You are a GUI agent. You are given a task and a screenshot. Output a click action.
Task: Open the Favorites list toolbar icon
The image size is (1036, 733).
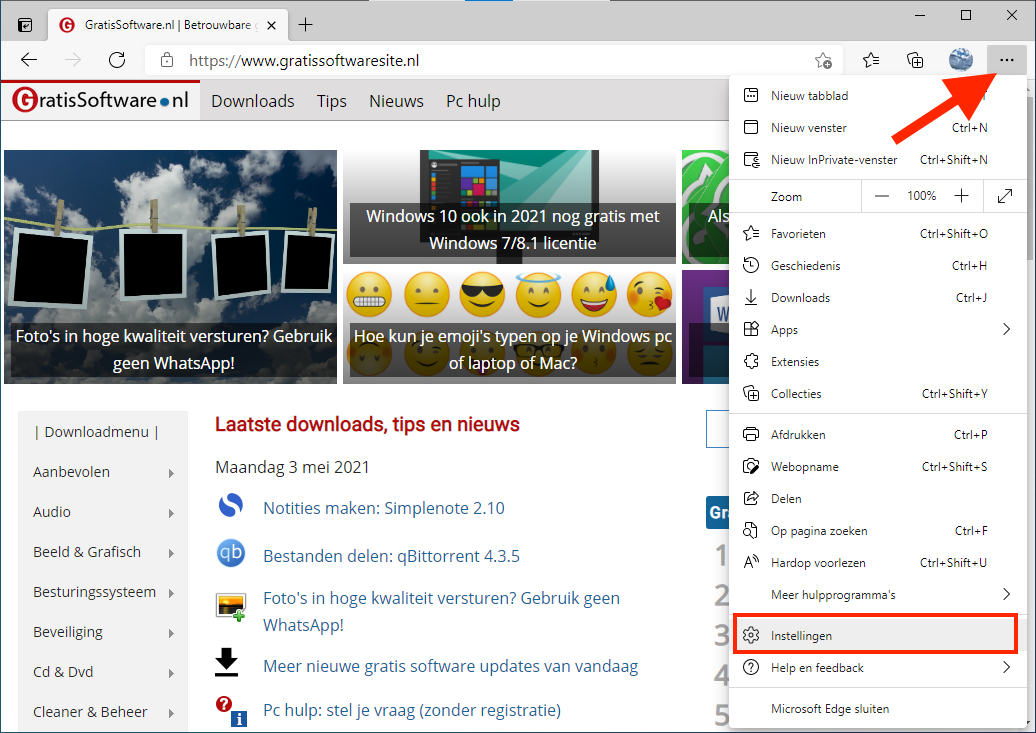coord(871,60)
